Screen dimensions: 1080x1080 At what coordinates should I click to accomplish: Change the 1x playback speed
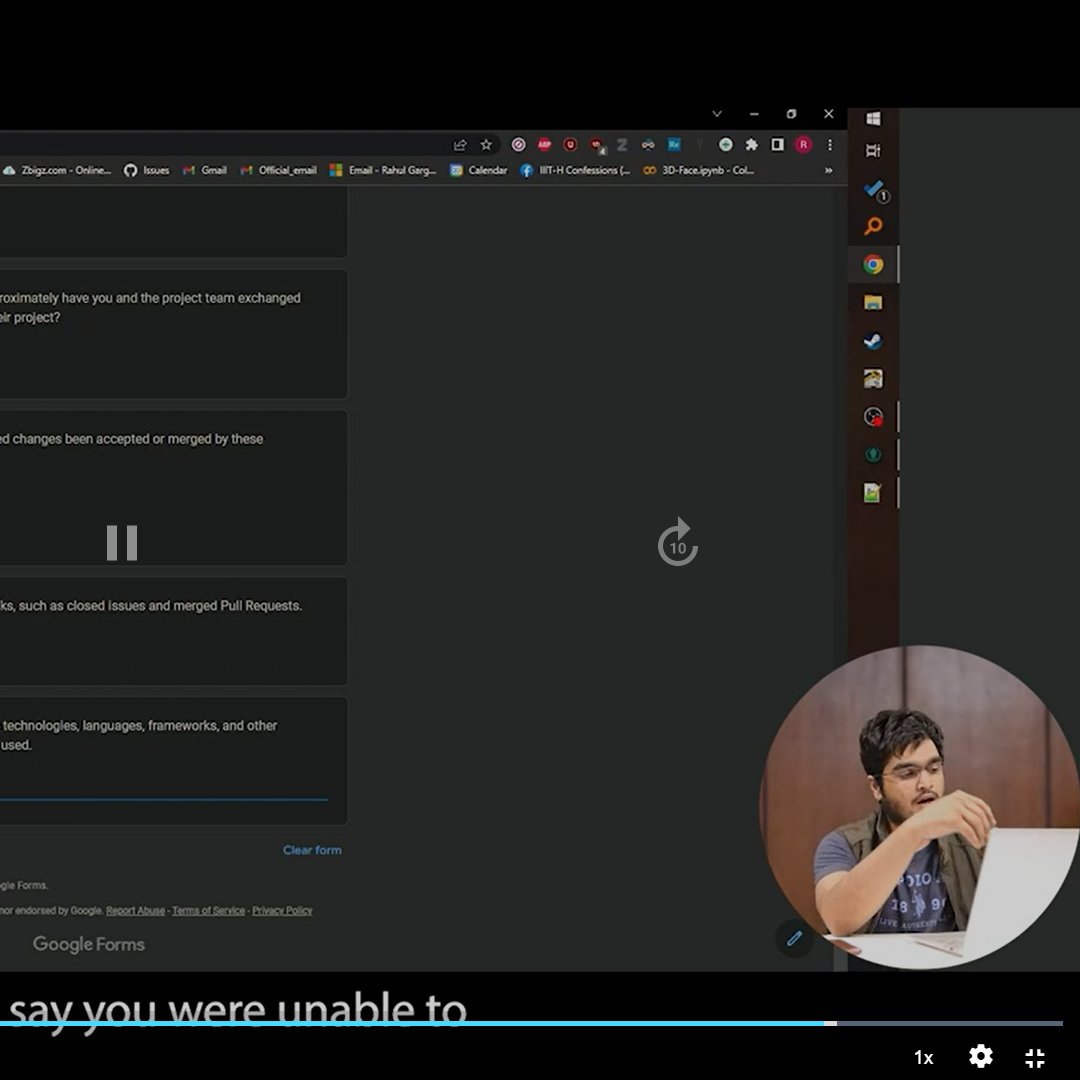pos(923,1057)
